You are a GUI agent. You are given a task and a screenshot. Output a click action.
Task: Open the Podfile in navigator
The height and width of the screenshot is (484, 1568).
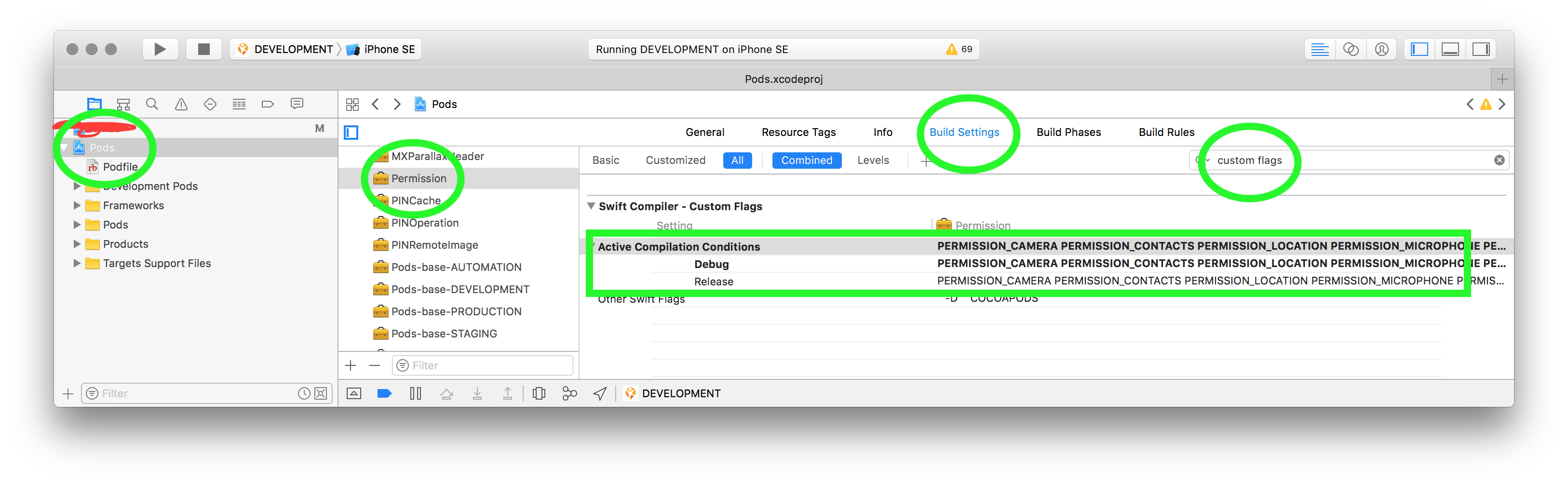[x=120, y=167]
